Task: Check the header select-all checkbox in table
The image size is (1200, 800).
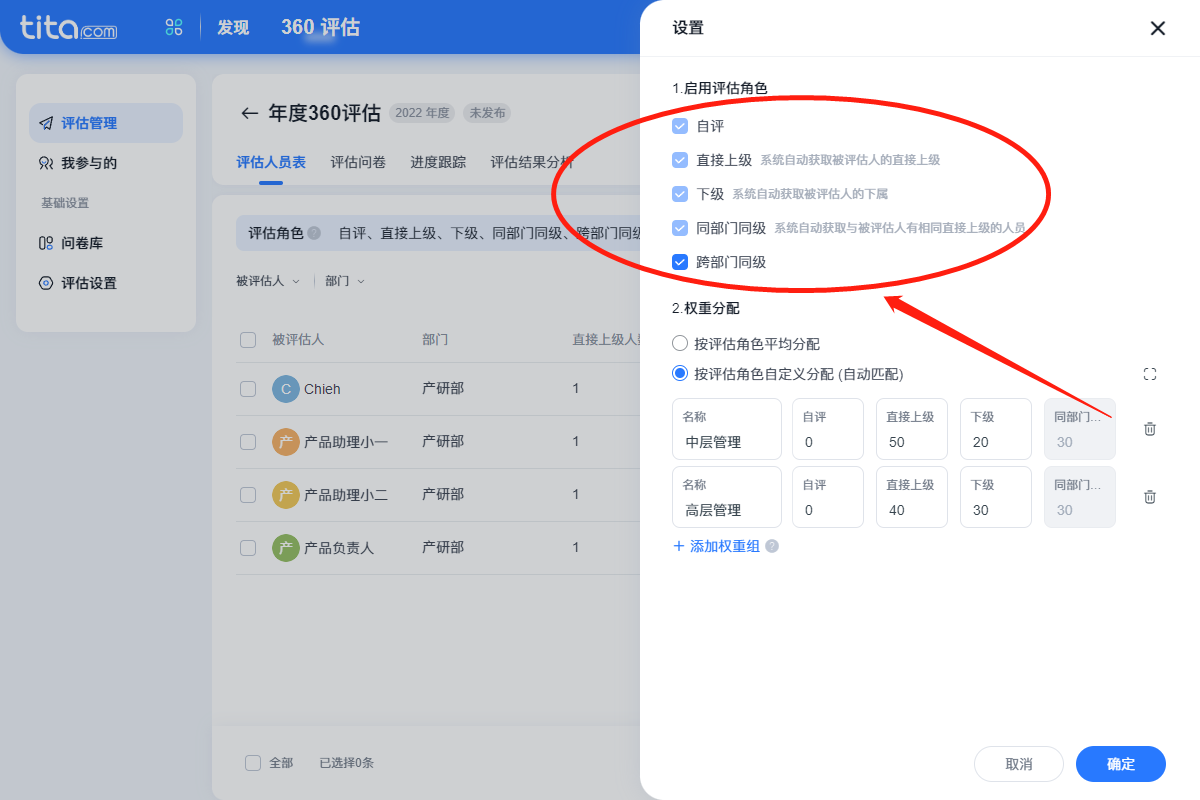Action: 248,340
